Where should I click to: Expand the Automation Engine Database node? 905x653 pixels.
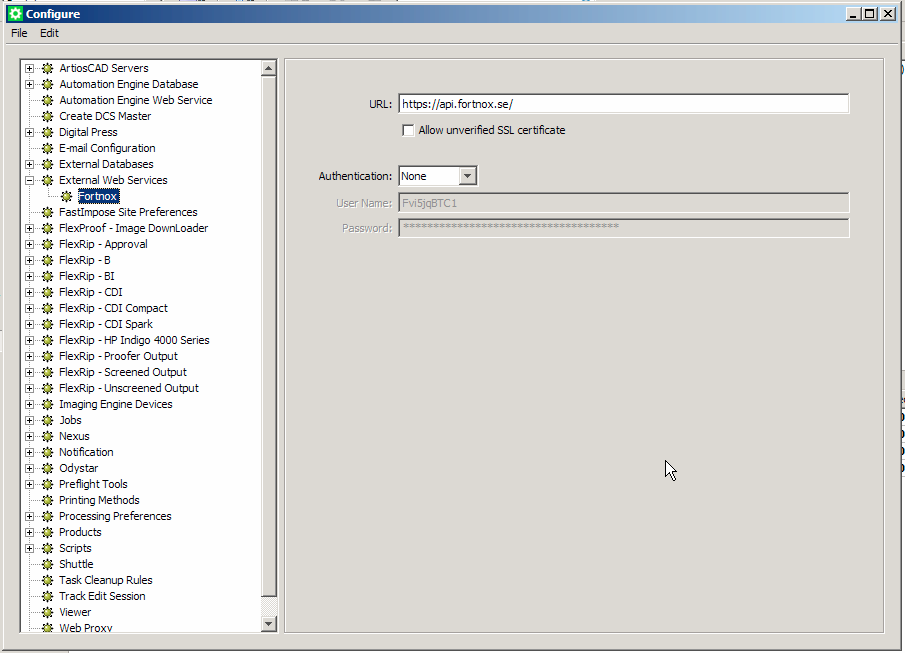[30, 84]
